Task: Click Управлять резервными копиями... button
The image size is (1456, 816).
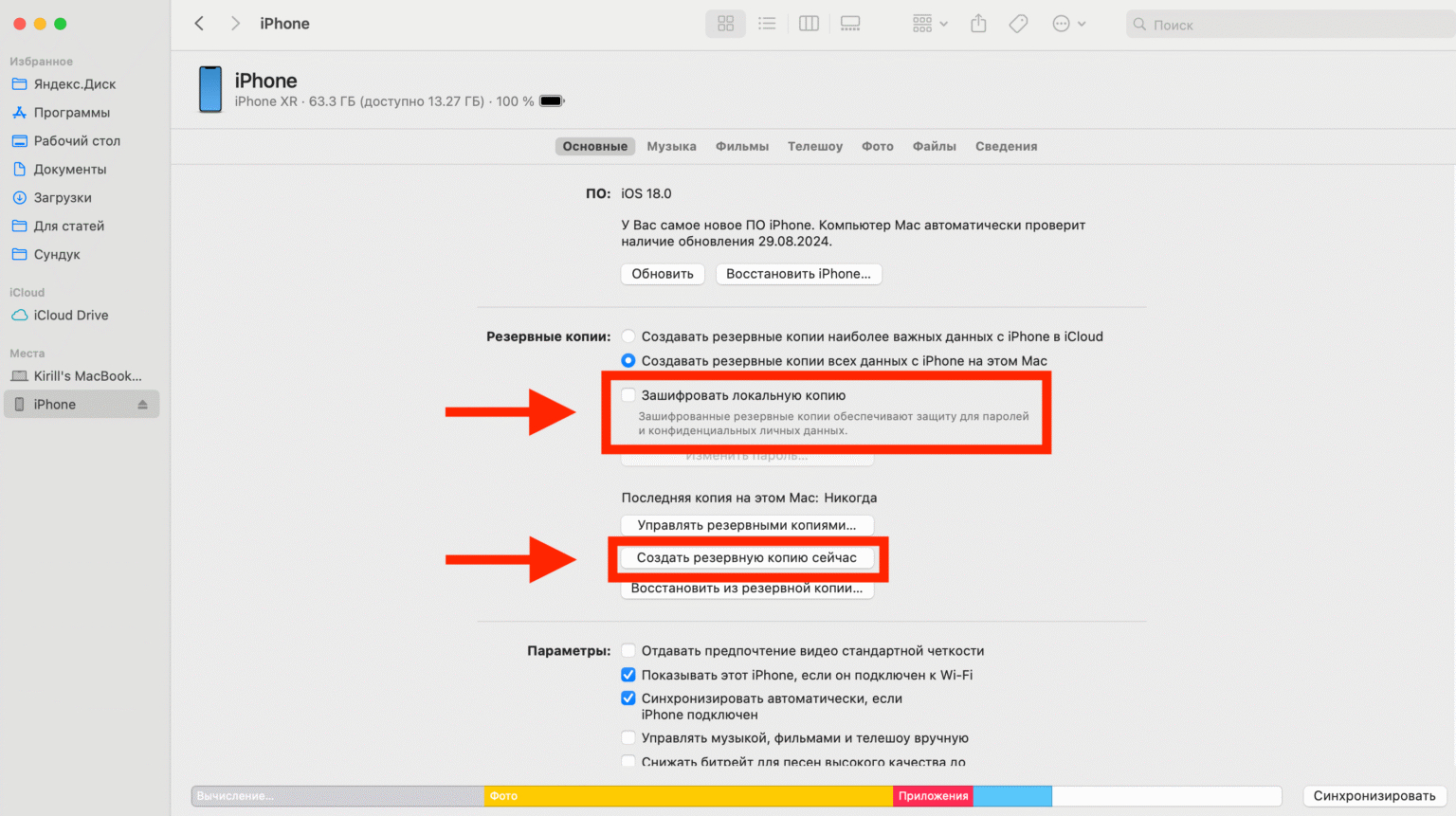Action: (747, 525)
